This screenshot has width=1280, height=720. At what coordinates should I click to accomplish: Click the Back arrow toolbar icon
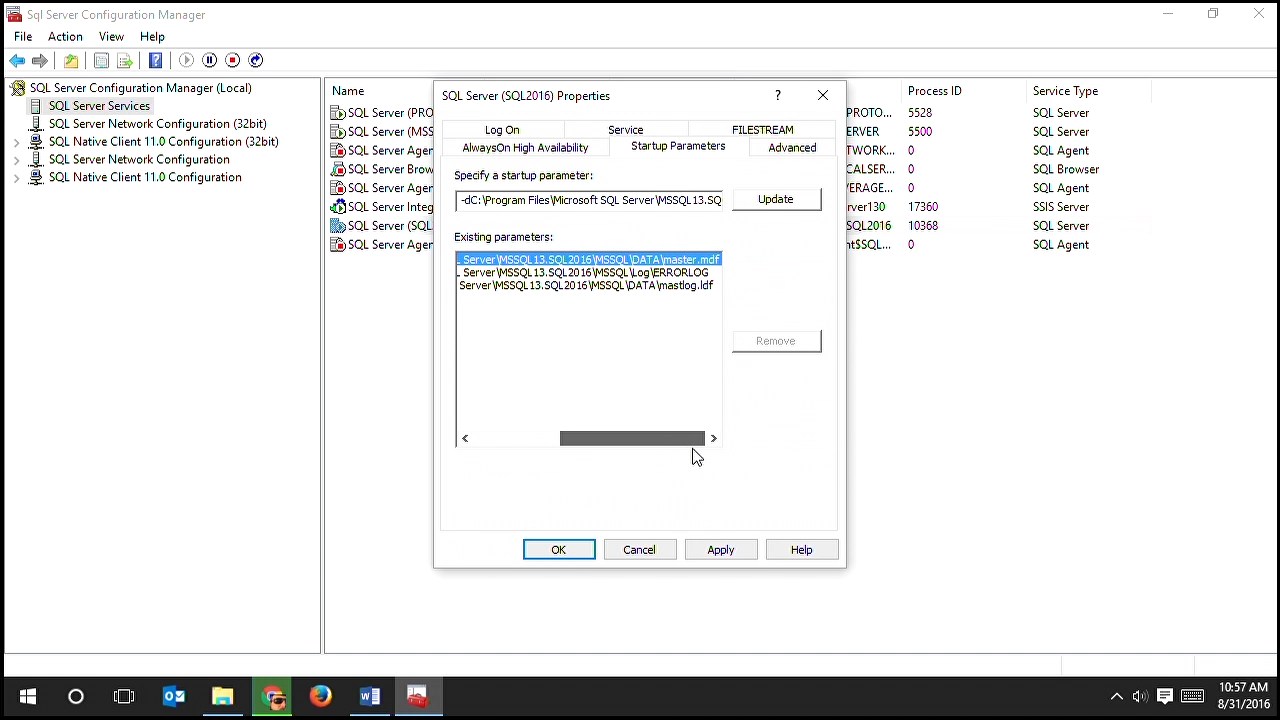click(x=17, y=61)
